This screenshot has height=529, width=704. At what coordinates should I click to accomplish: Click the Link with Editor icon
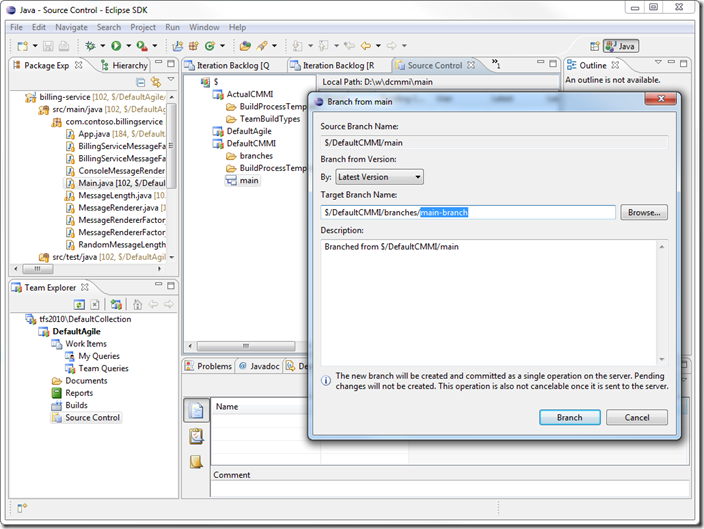point(156,82)
